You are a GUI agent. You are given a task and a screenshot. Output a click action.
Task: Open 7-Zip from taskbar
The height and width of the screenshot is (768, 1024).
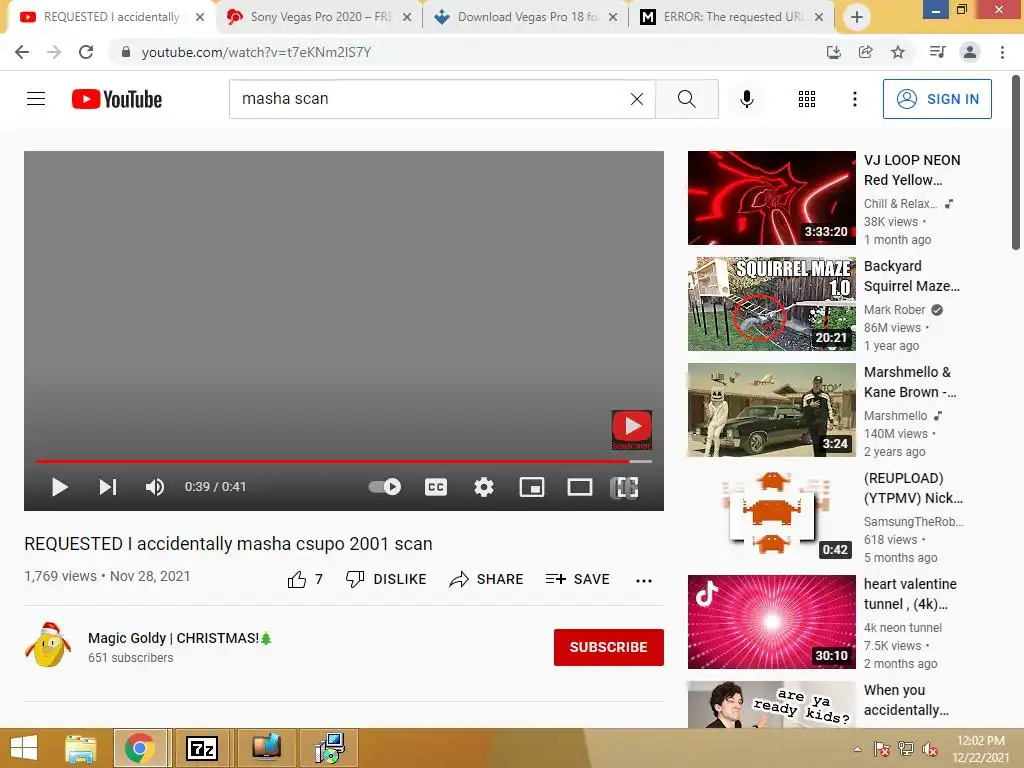pyautogui.click(x=202, y=748)
